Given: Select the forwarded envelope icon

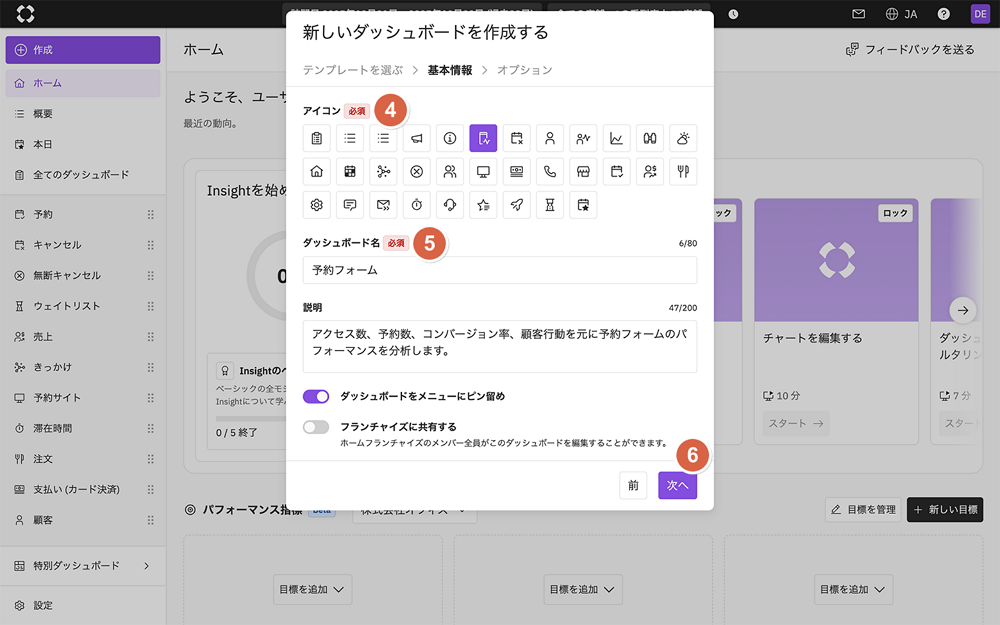Looking at the screenshot, I should click(383, 205).
